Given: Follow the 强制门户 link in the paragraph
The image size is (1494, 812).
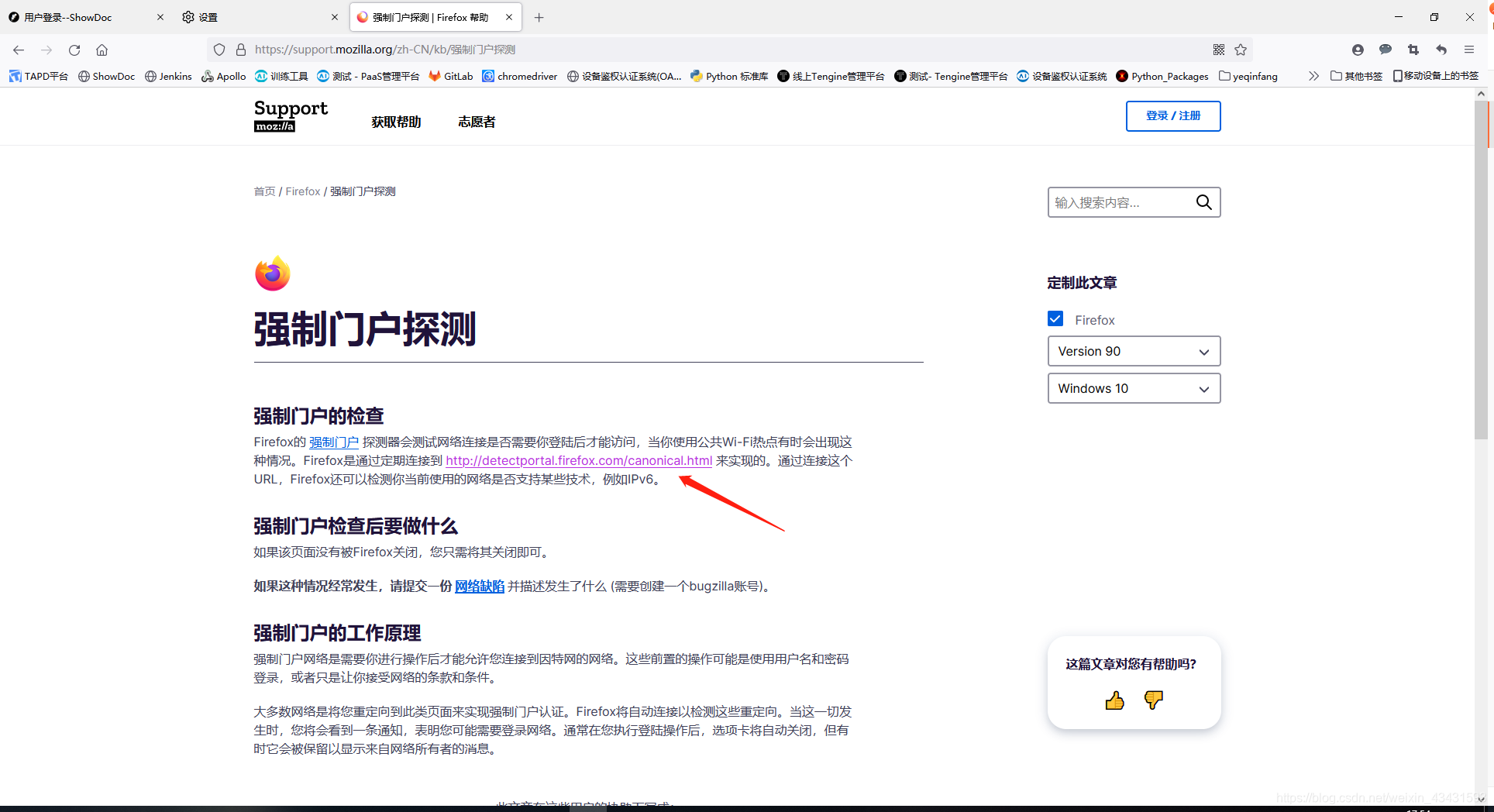Looking at the screenshot, I should (x=334, y=442).
